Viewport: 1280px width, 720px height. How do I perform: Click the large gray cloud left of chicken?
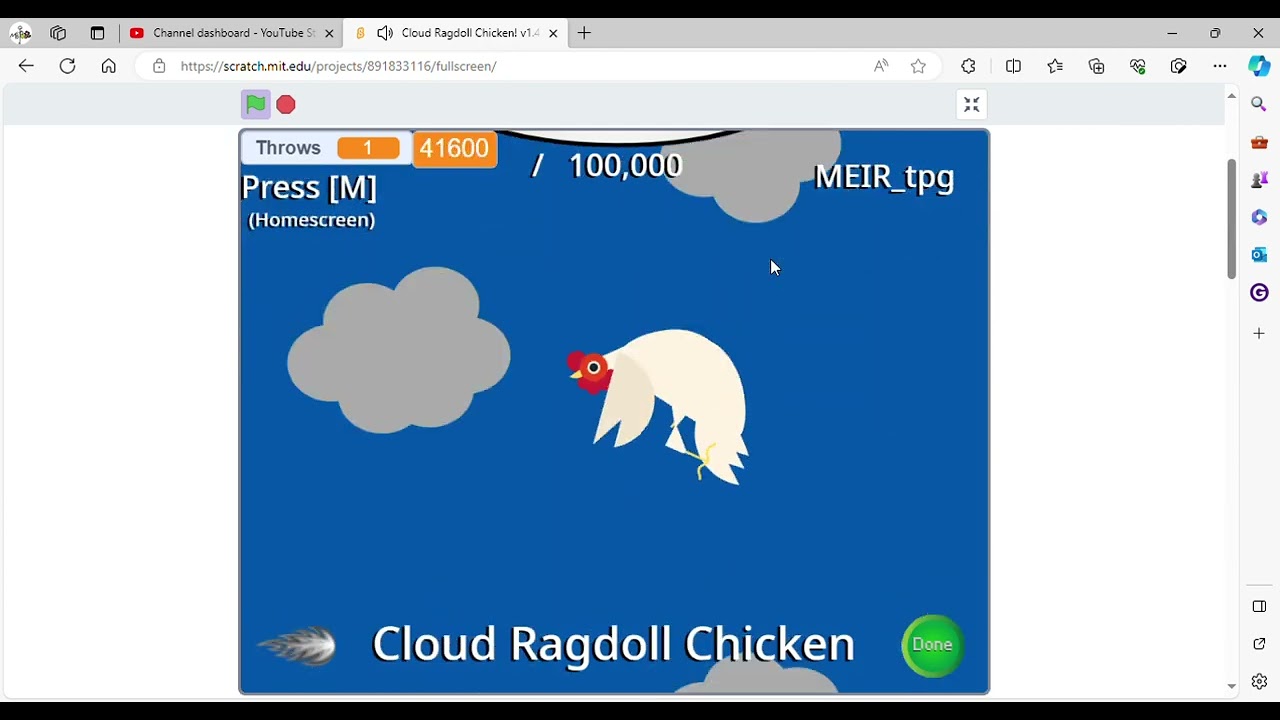pos(398,350)
